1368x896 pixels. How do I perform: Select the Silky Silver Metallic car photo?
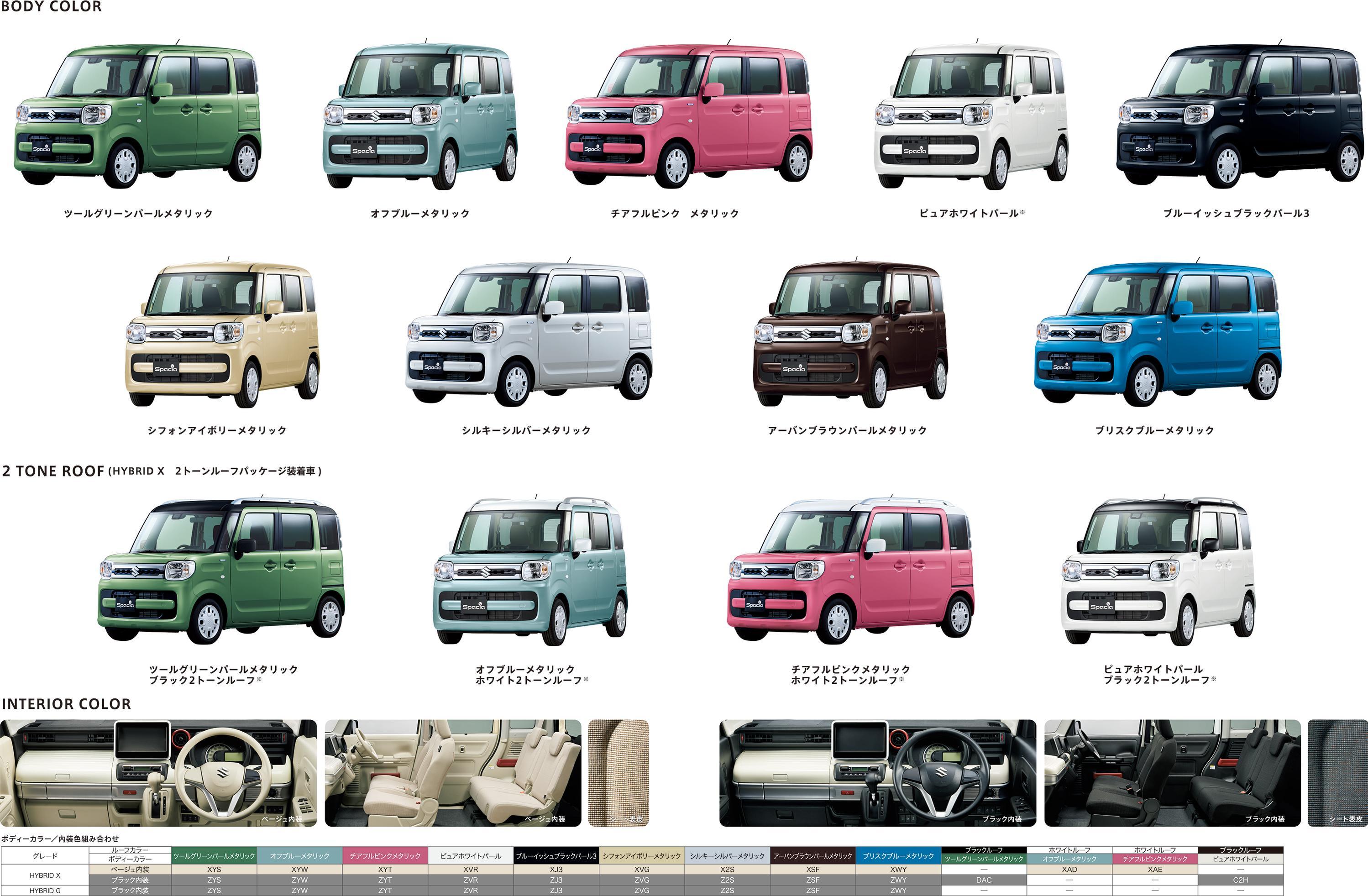528,332
